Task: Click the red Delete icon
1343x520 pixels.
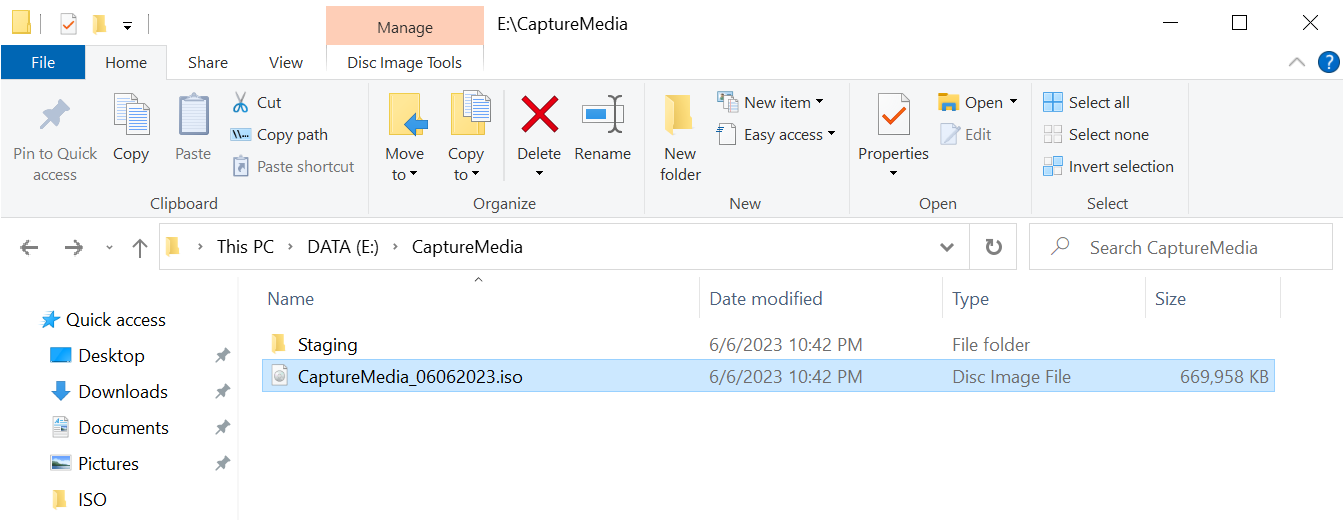Action: (539, 114)
